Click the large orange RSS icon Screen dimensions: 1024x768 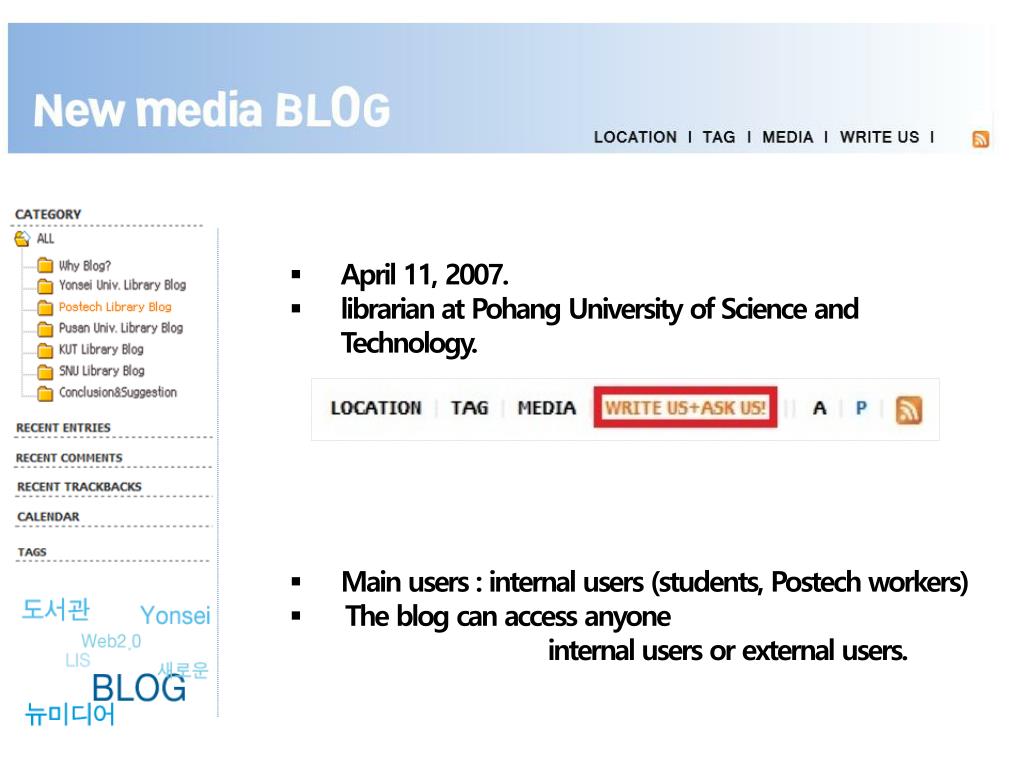pyautogui.click(x=908, y=410)
